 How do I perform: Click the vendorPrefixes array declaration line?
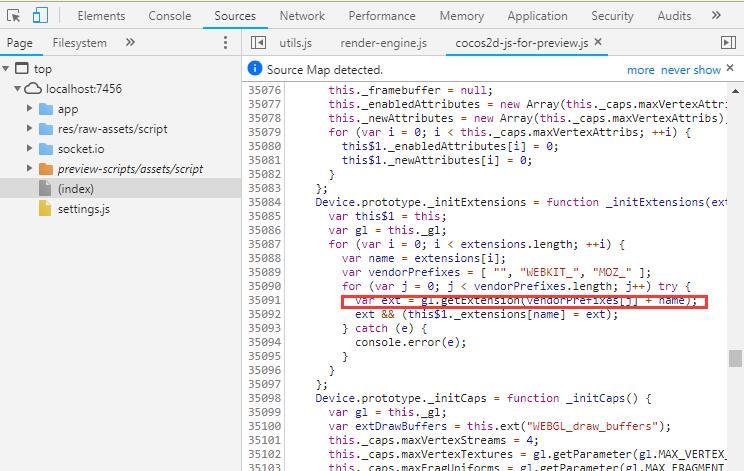pos(496,272)
